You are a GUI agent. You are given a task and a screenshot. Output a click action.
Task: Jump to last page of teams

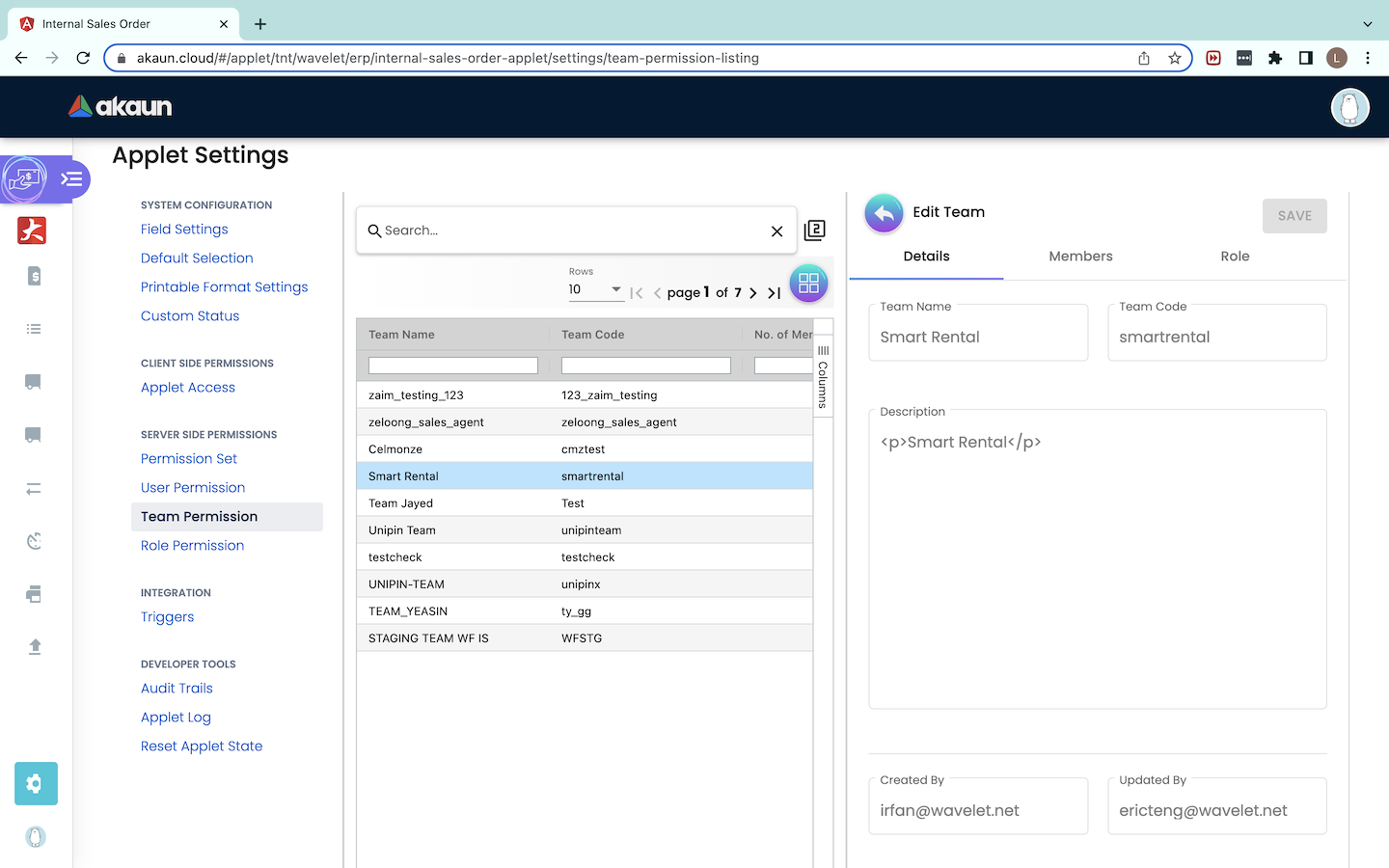click(774, 293)
